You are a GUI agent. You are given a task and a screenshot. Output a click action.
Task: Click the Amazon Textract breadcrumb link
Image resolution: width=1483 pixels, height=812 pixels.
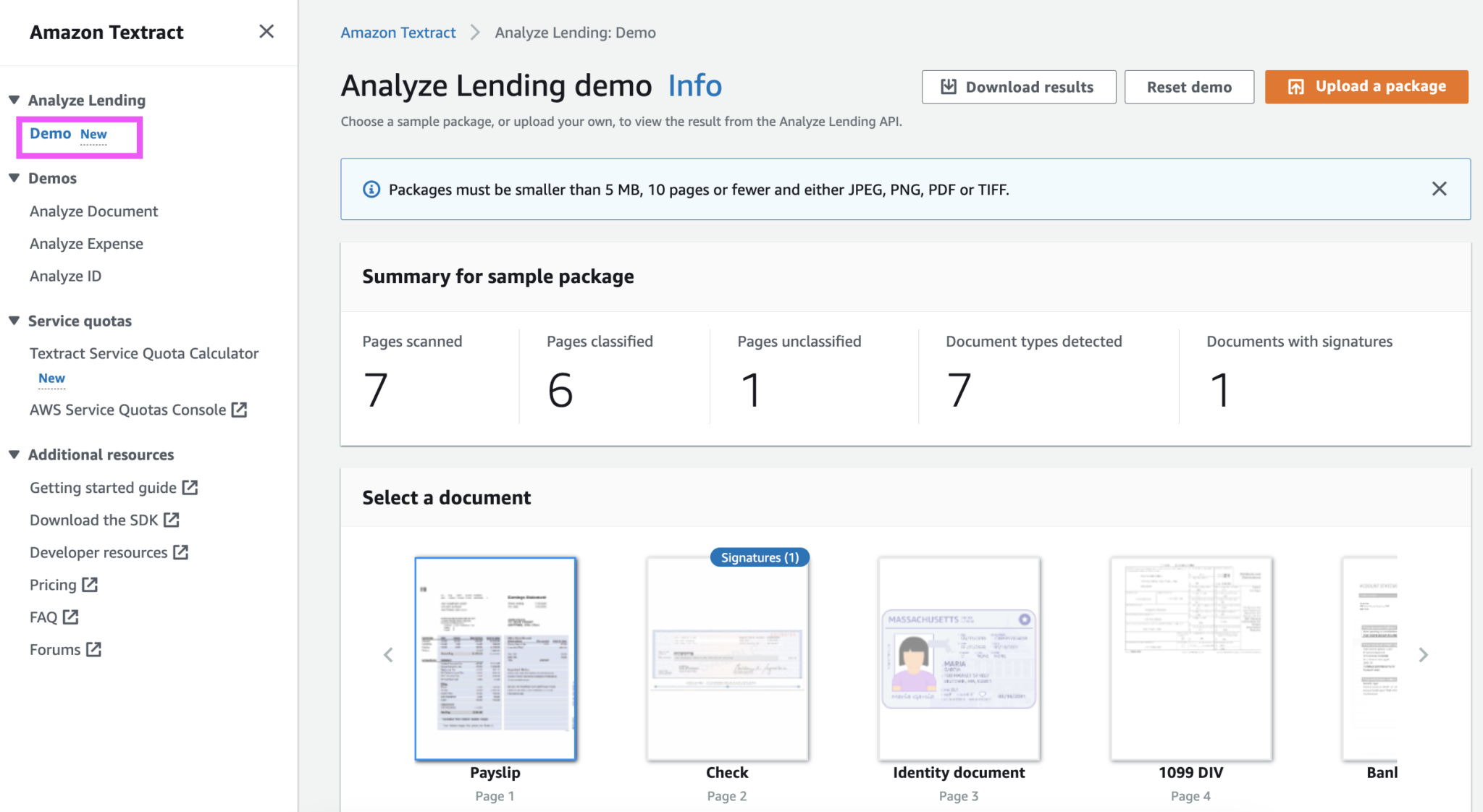pos(398,32)
